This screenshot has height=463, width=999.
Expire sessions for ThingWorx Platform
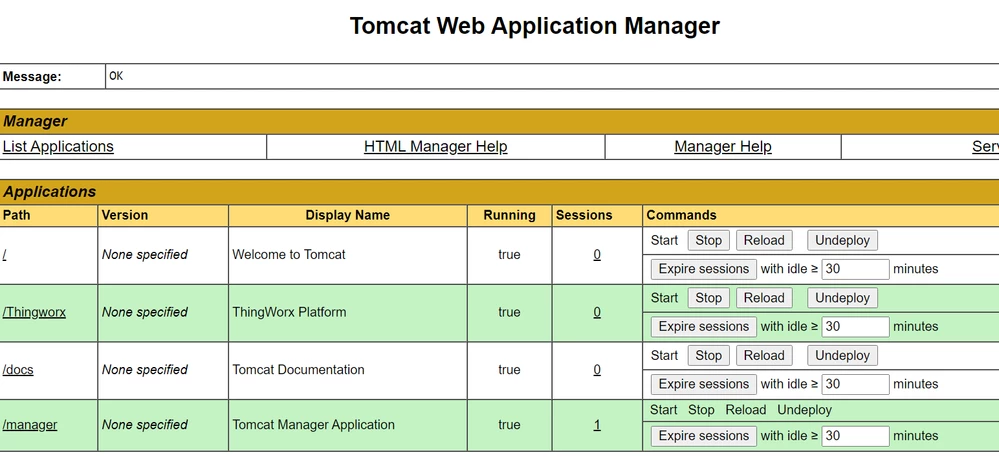(x=703, y=326)
